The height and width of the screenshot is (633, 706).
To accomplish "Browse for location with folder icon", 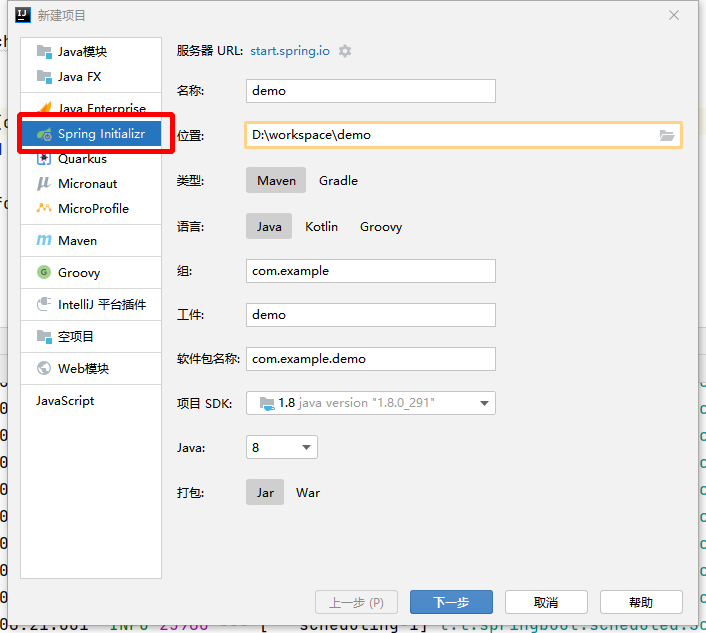I will pos(667,135).
